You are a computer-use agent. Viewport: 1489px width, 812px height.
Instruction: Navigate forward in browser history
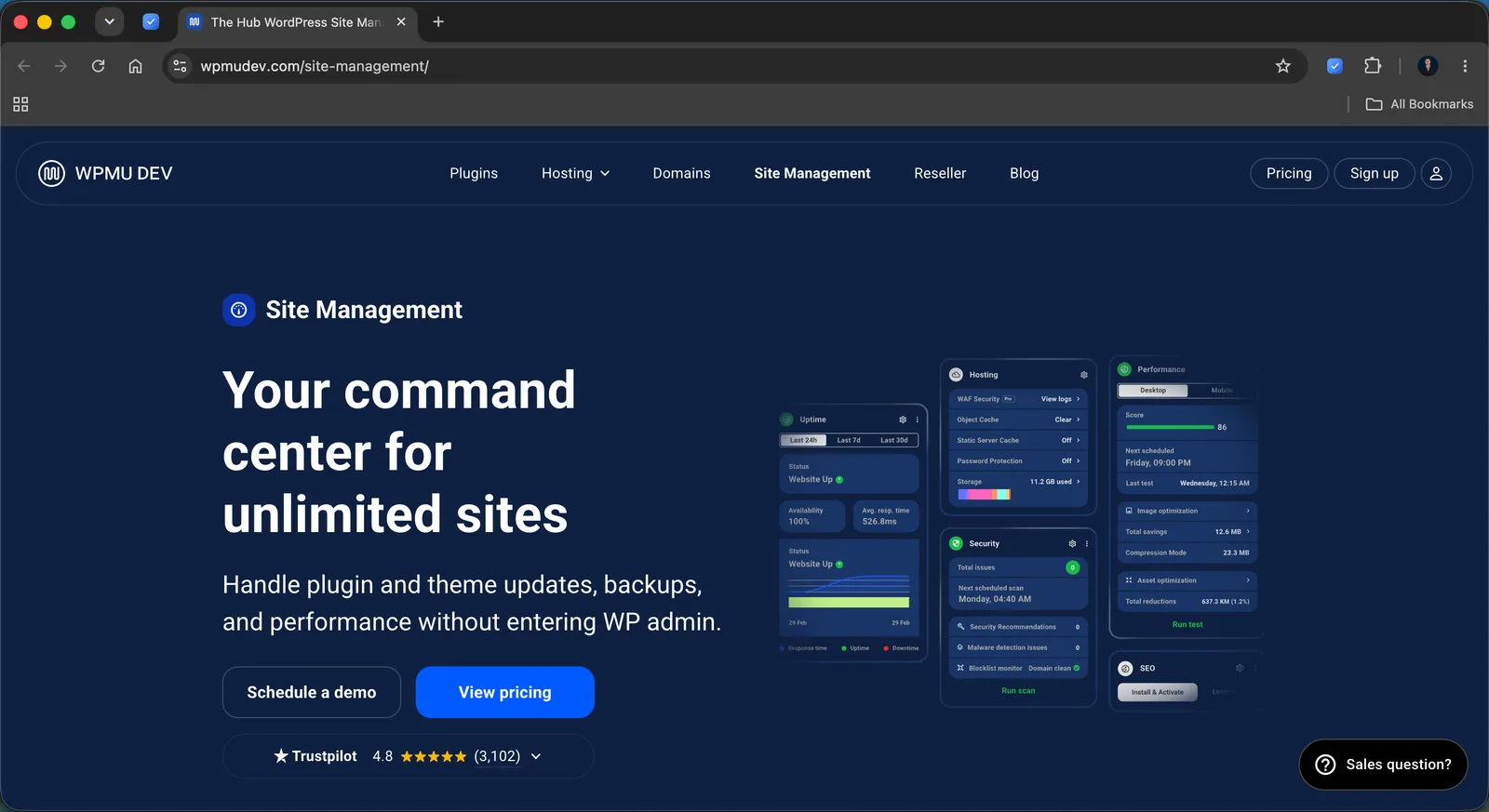pyautogui.click(x=60, y=66)
